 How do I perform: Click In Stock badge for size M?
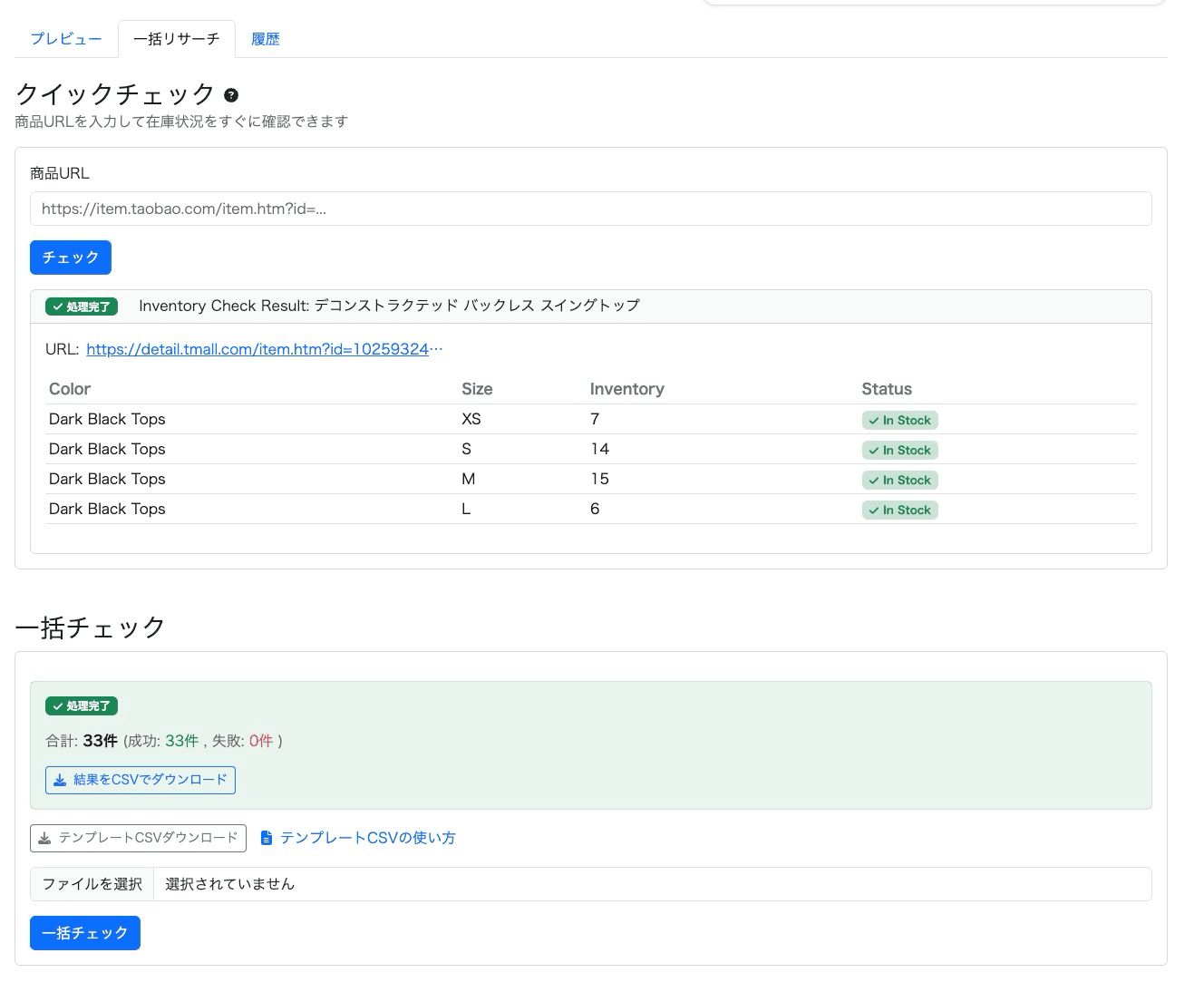(x=900, y=481)
